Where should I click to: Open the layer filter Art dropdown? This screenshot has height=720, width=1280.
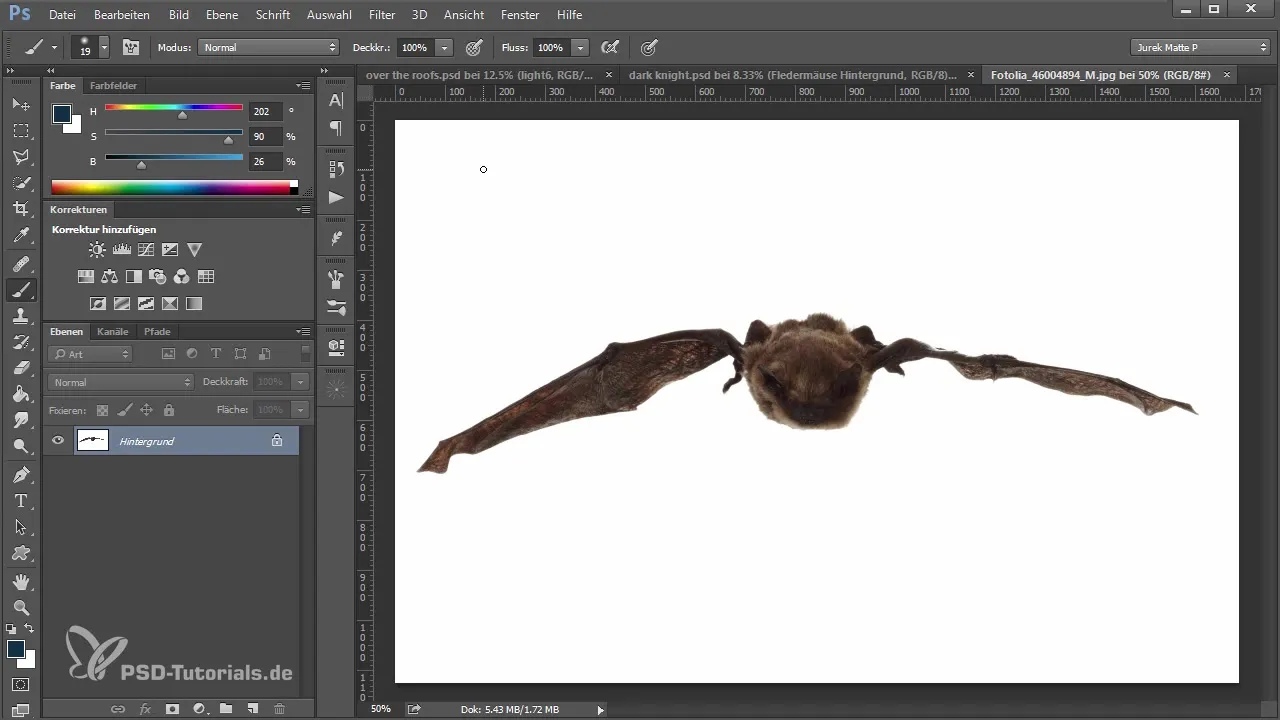90,354
